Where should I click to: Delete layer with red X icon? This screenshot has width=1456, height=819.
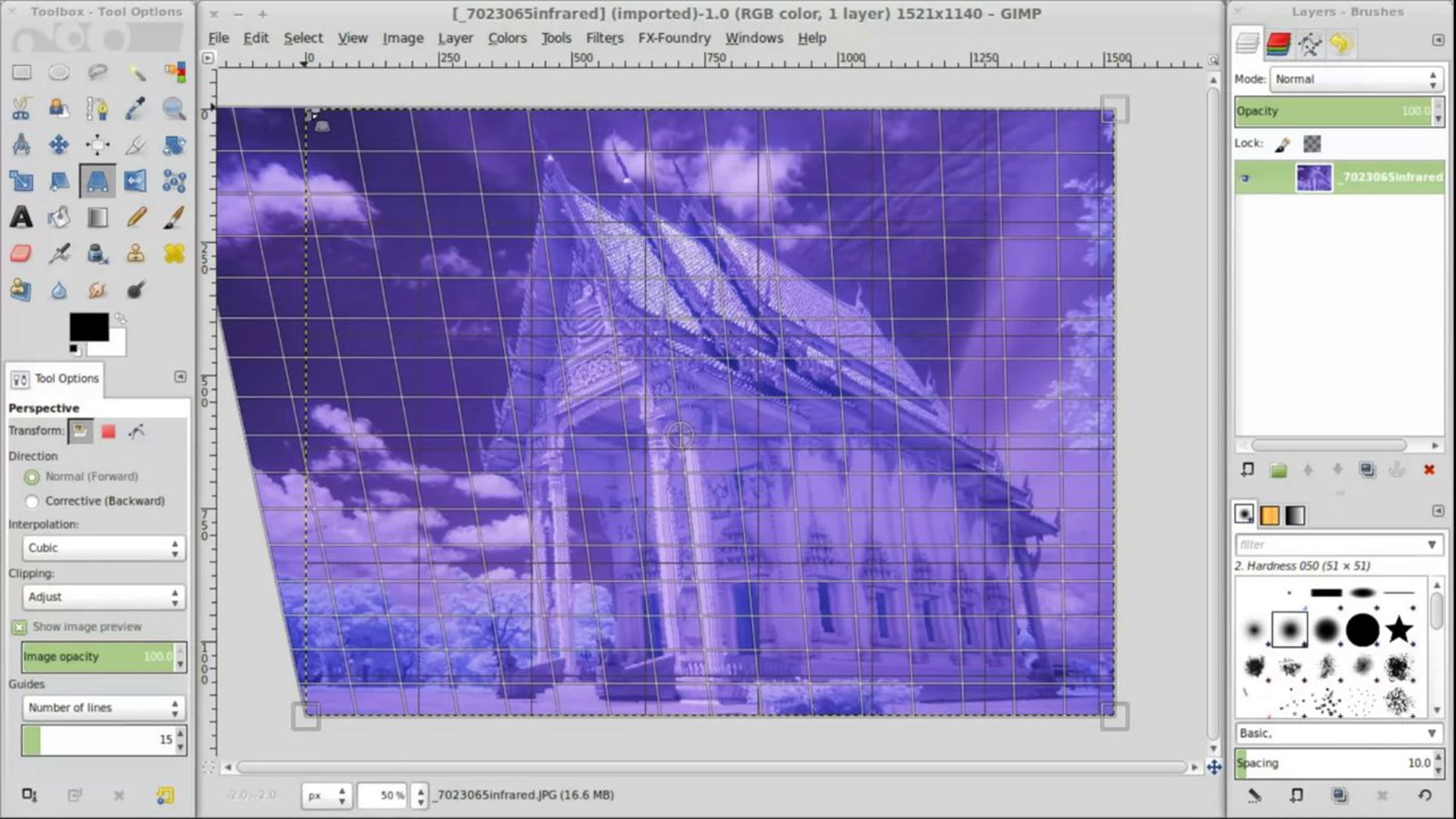(x=1429, y=470)
